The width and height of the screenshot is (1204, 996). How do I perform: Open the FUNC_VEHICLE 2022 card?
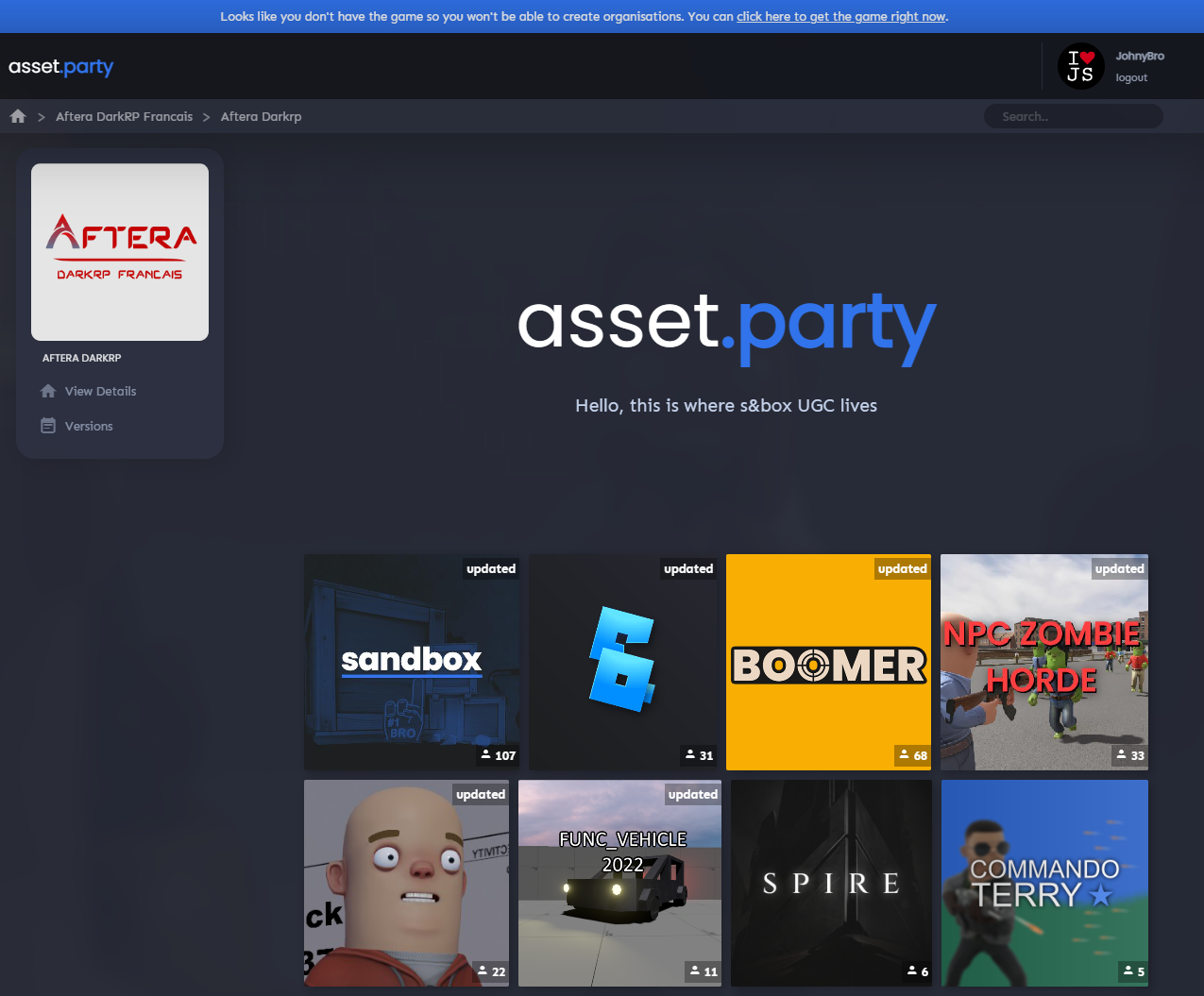619,883
